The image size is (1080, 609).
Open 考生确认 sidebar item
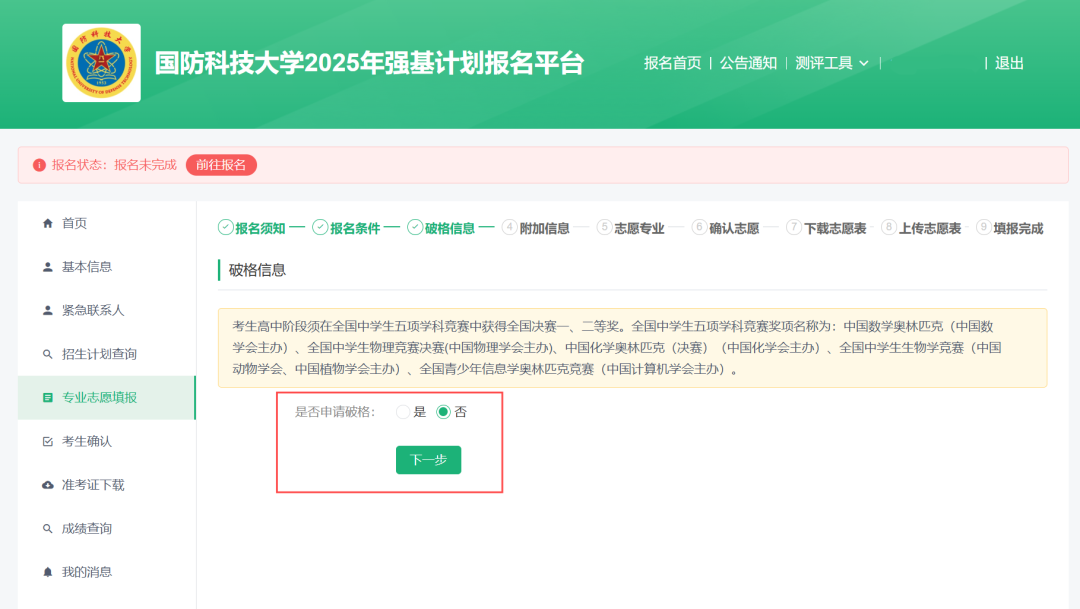[107, 442]
